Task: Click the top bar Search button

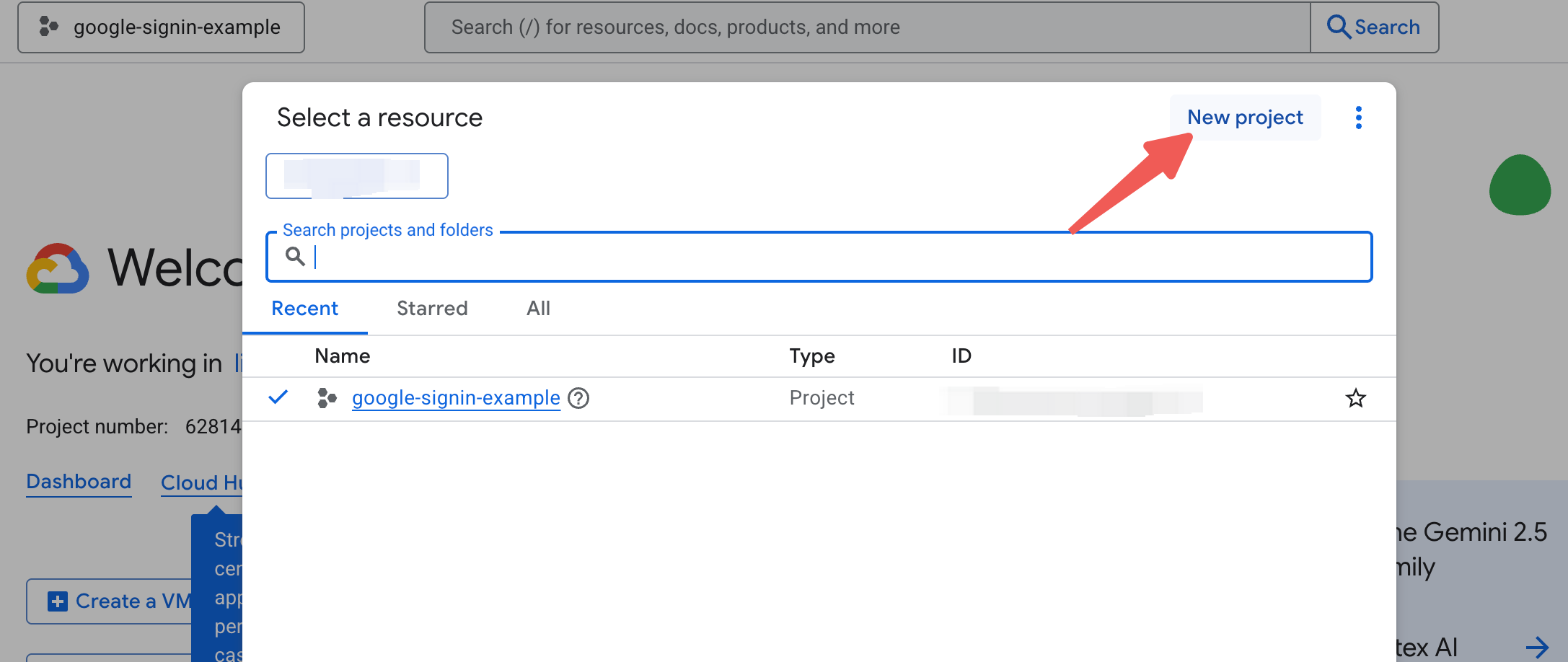Action: coord(1374,27)
